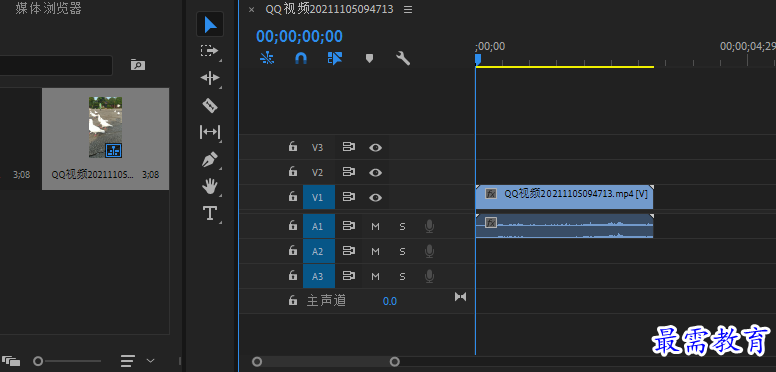
Task: Toggle V3 track visibility eye
Action: coord(376,147)
